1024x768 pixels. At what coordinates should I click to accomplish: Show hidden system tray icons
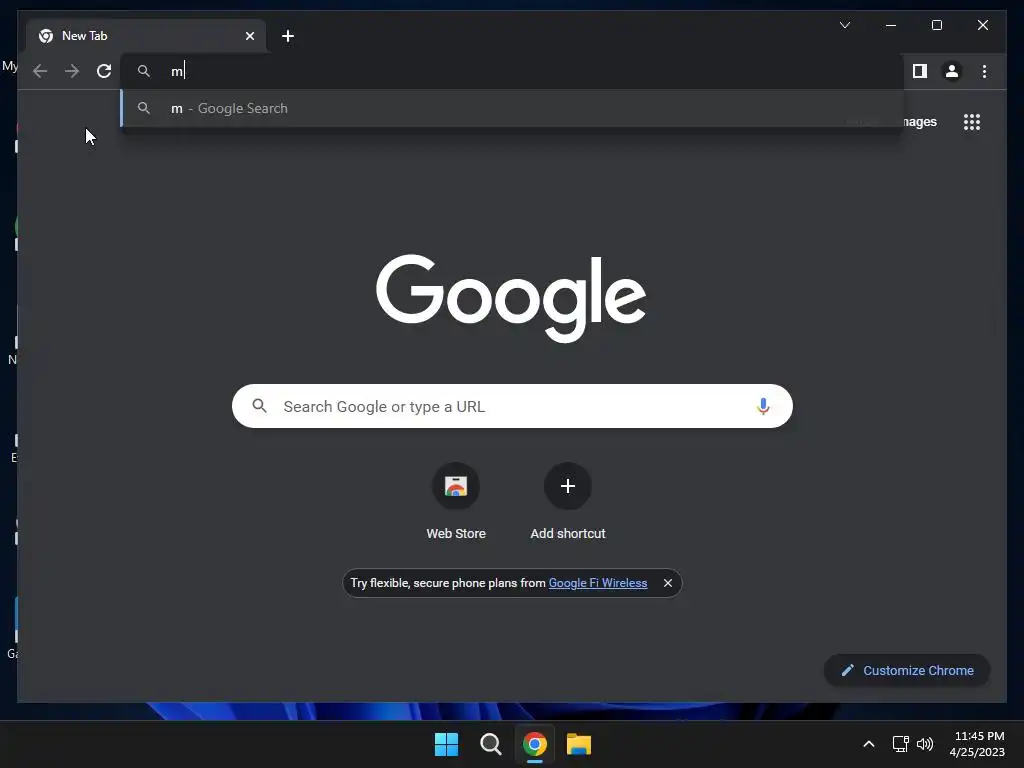[869, 744]
